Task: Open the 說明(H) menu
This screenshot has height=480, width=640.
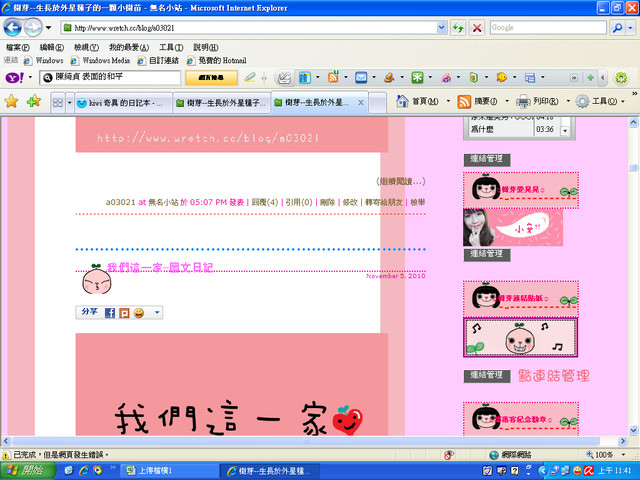Action: [x=206, y=47]
